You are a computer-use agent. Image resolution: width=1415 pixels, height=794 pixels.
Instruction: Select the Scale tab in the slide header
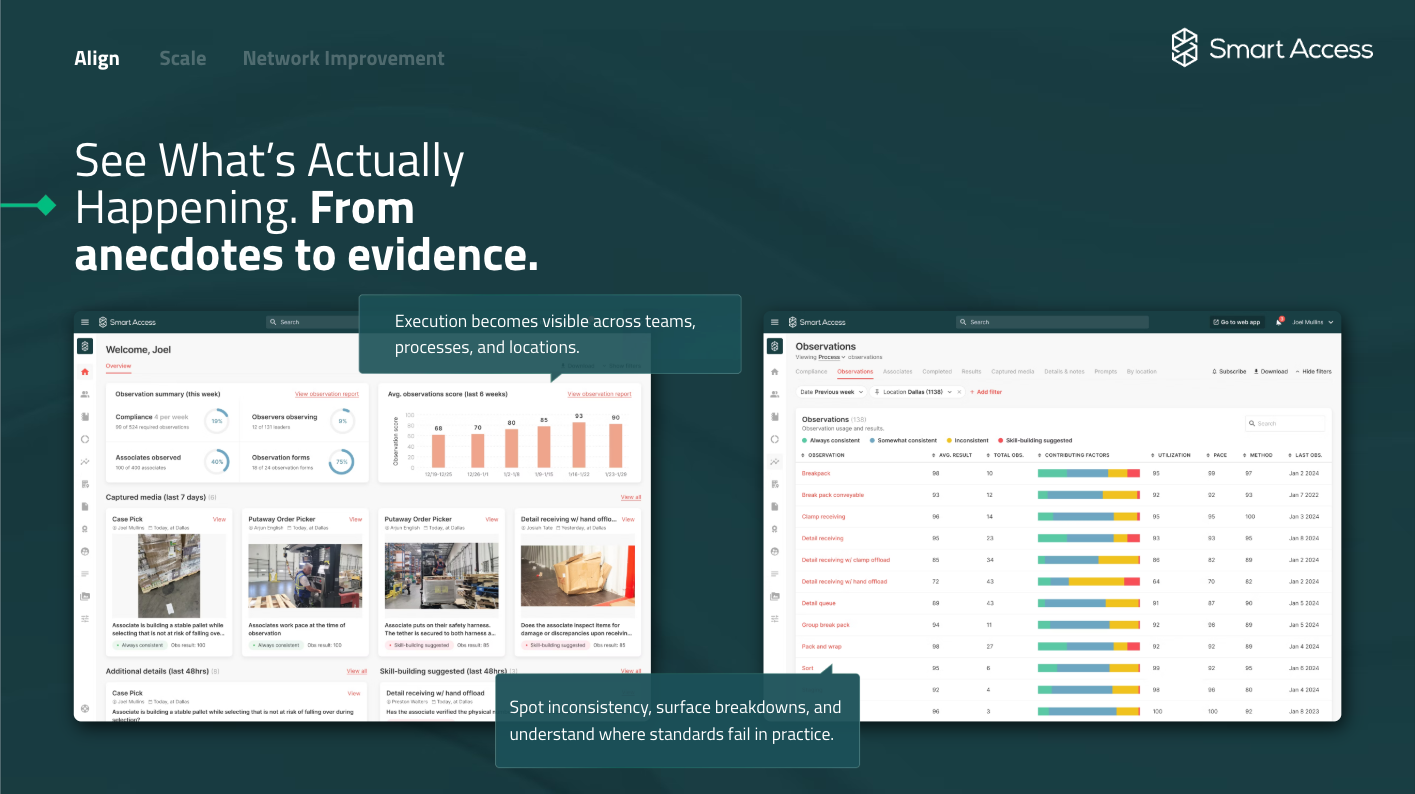(183, 58)
